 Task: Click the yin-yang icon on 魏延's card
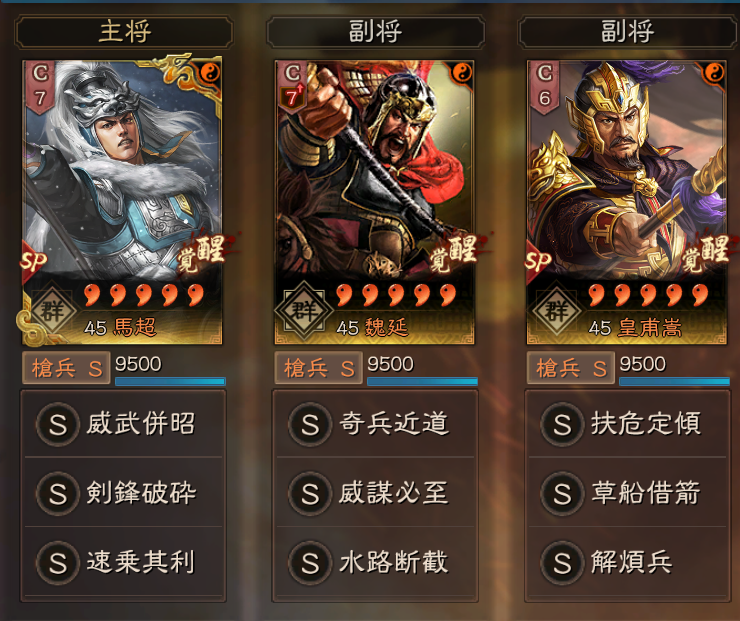[462, 73]
